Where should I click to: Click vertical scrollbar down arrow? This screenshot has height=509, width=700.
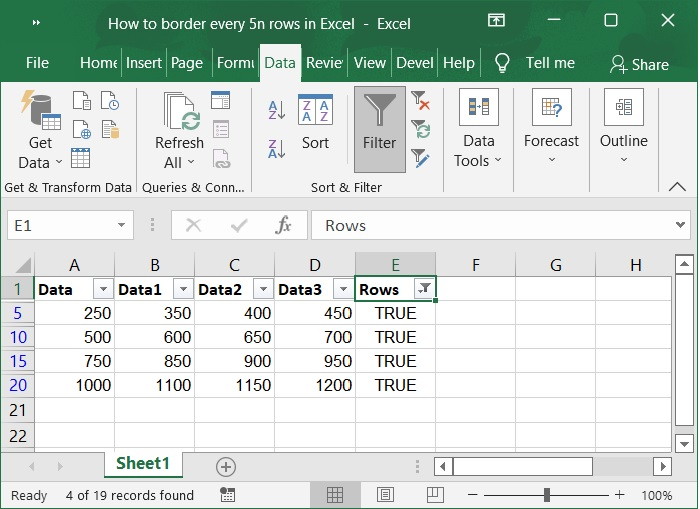pyautogui.click(x=684, y=444)
